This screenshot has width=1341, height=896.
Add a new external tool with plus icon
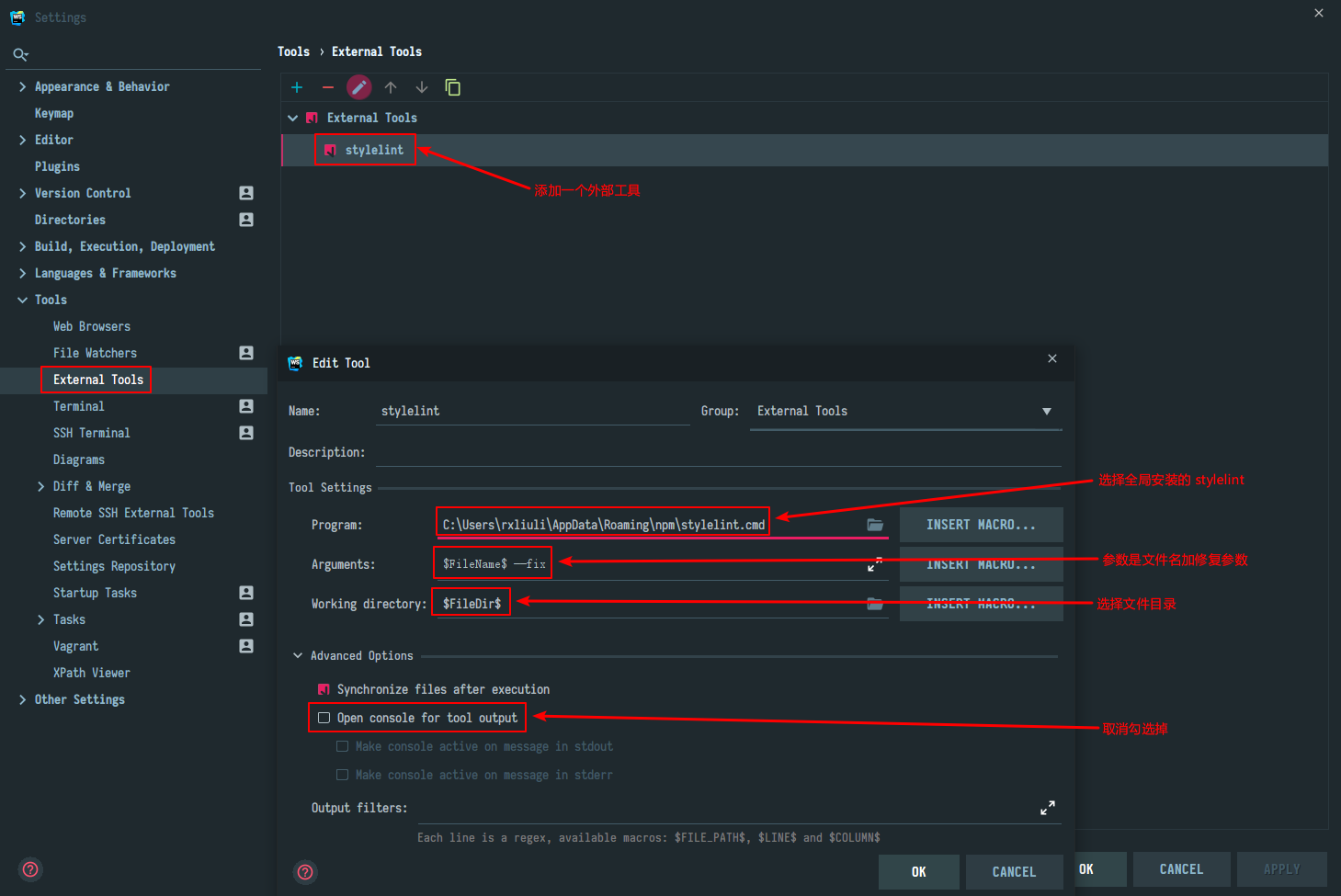click(x=297, y=87)
